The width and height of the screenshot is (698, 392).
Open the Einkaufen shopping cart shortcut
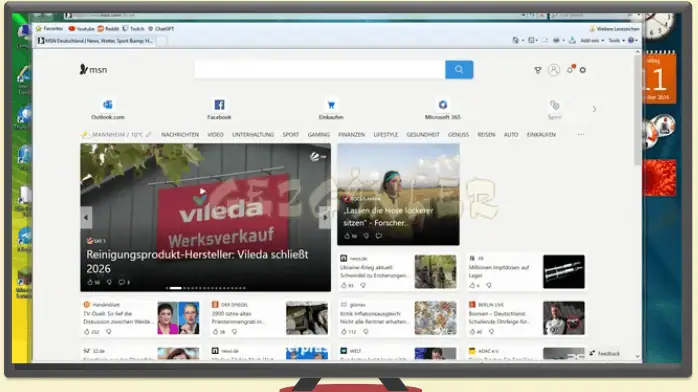331,109
